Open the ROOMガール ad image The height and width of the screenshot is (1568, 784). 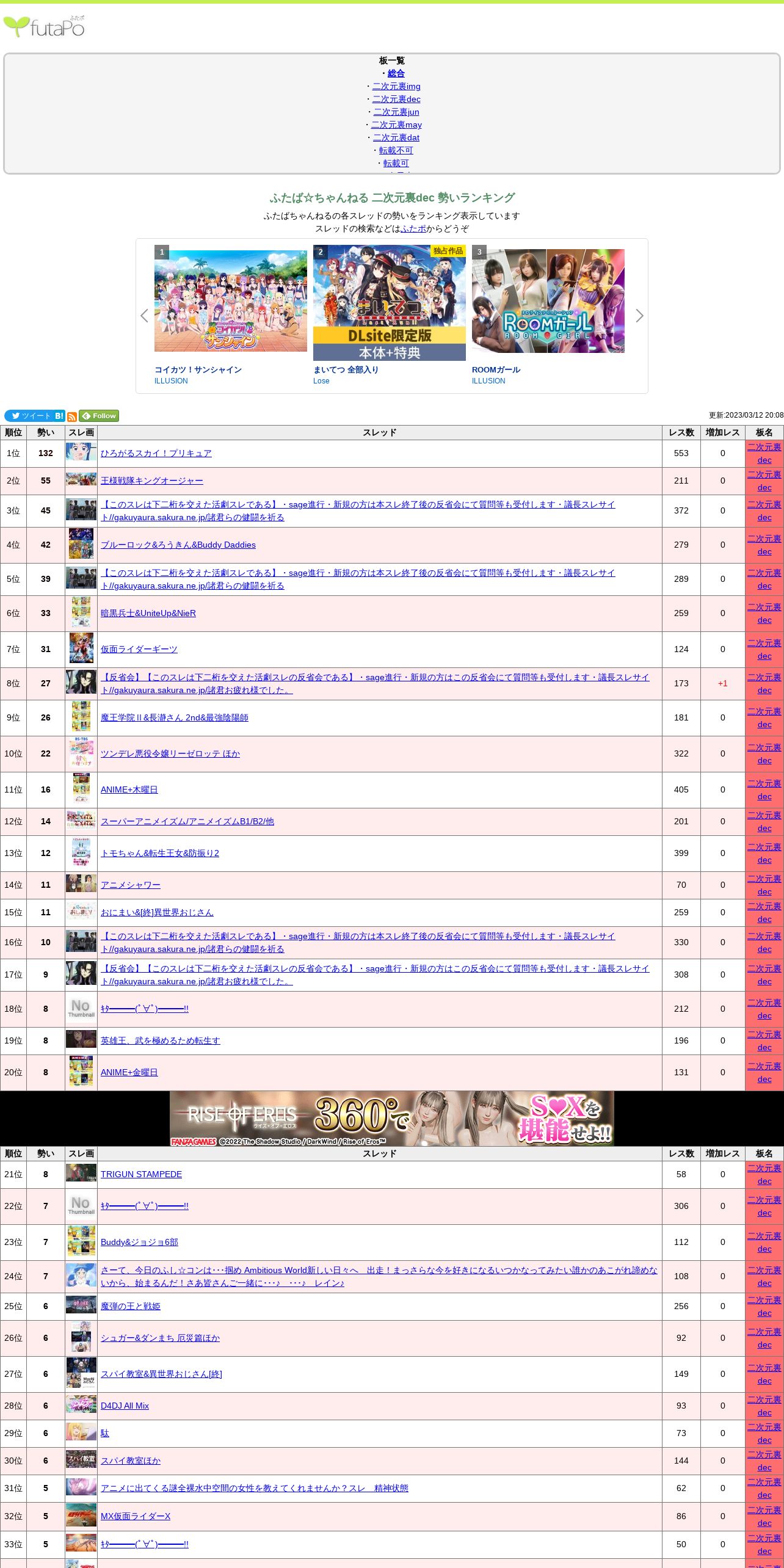tap(548, 301)
